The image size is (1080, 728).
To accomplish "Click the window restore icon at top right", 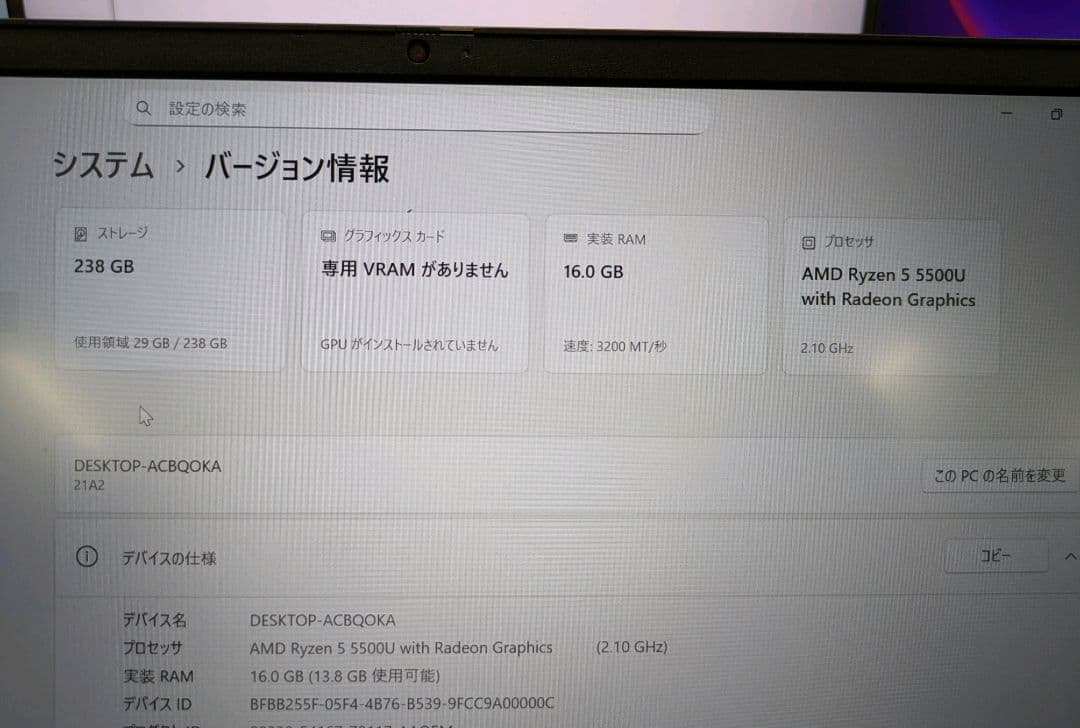I will coord(1056,113).
